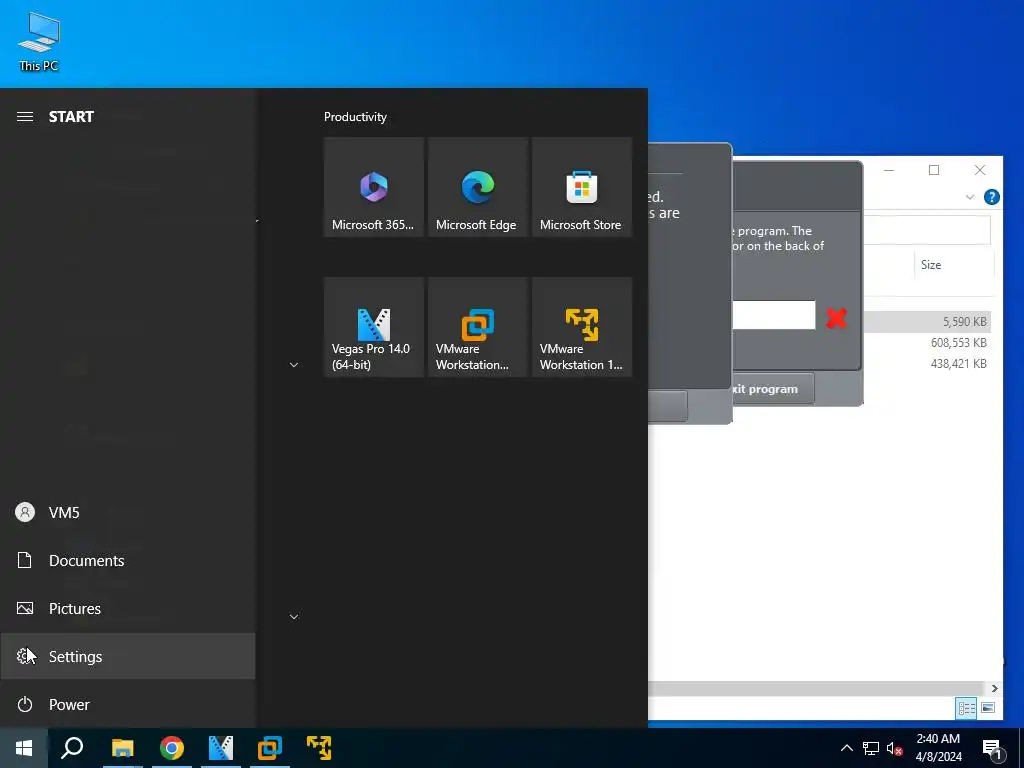Open the Microsoft 365 tile

(x=374, y=187)
